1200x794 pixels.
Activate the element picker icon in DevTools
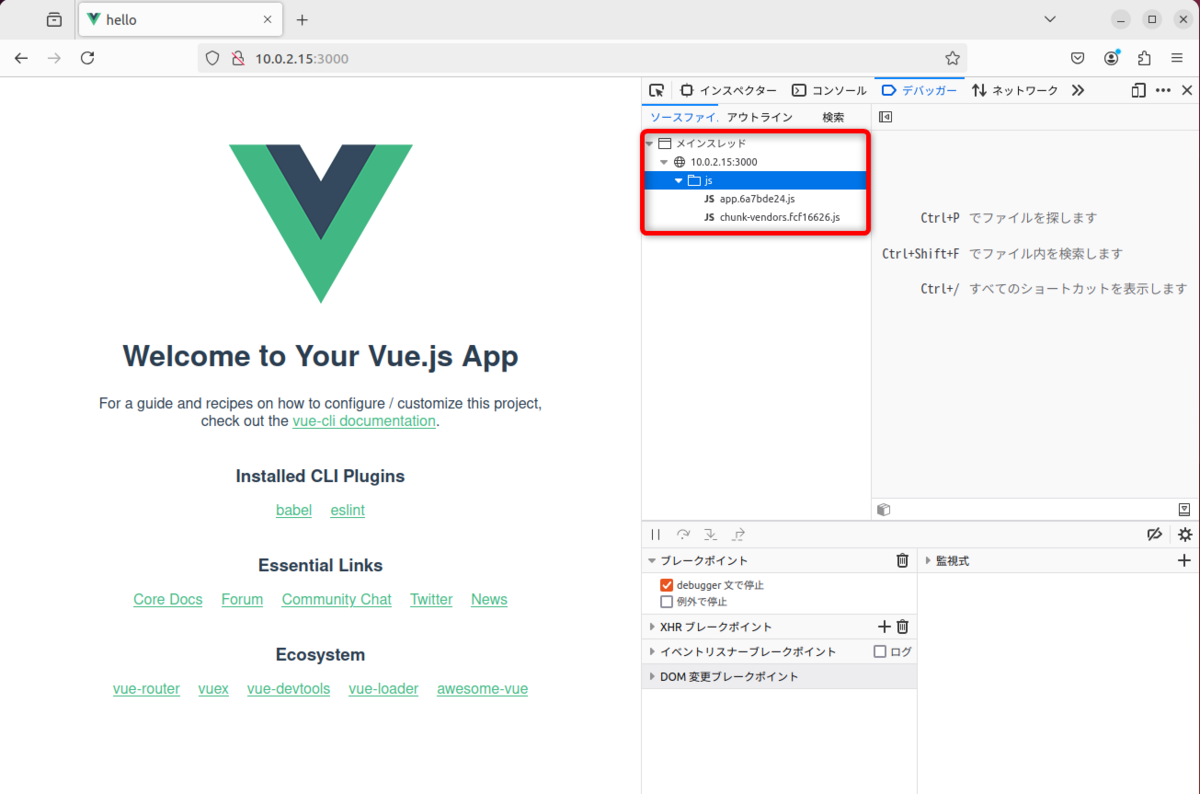click(656, 90)
